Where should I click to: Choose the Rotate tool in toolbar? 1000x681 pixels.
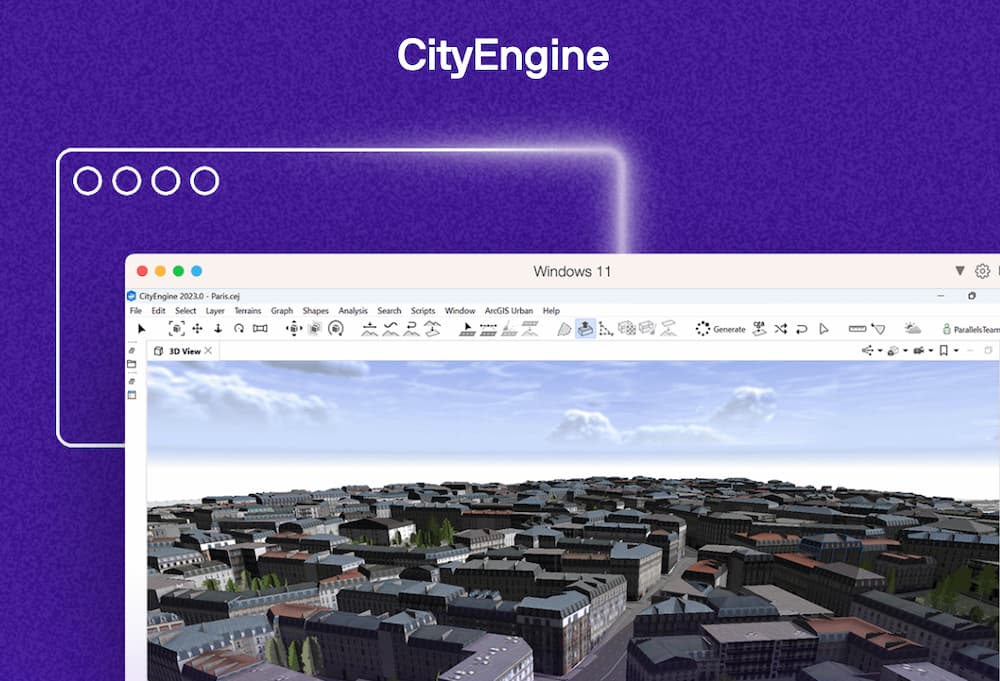pyautogui.click(x=239, y=328)
